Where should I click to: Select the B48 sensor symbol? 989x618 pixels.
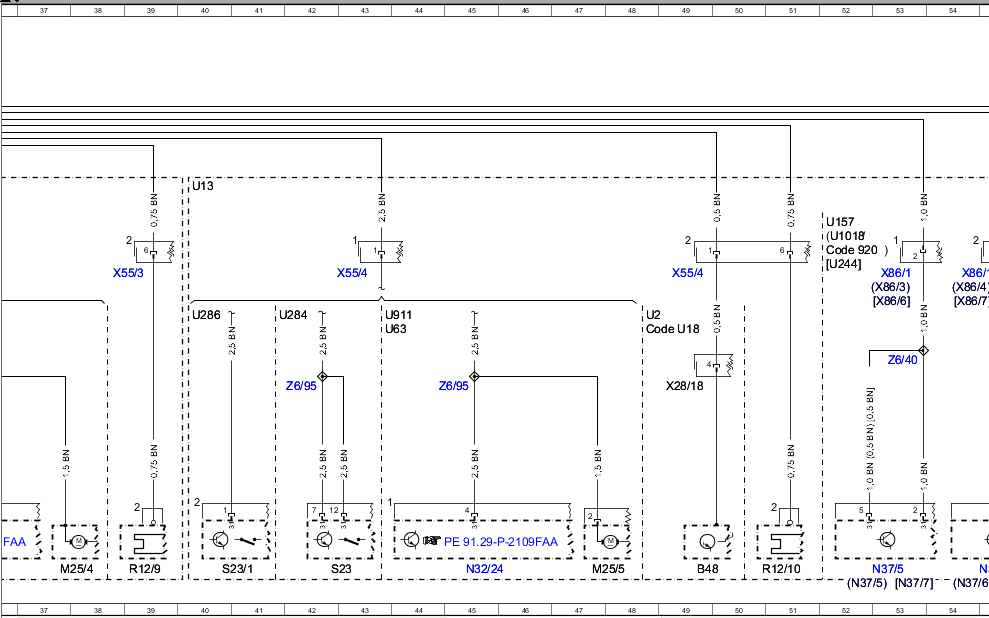click(x=706, y=541)
